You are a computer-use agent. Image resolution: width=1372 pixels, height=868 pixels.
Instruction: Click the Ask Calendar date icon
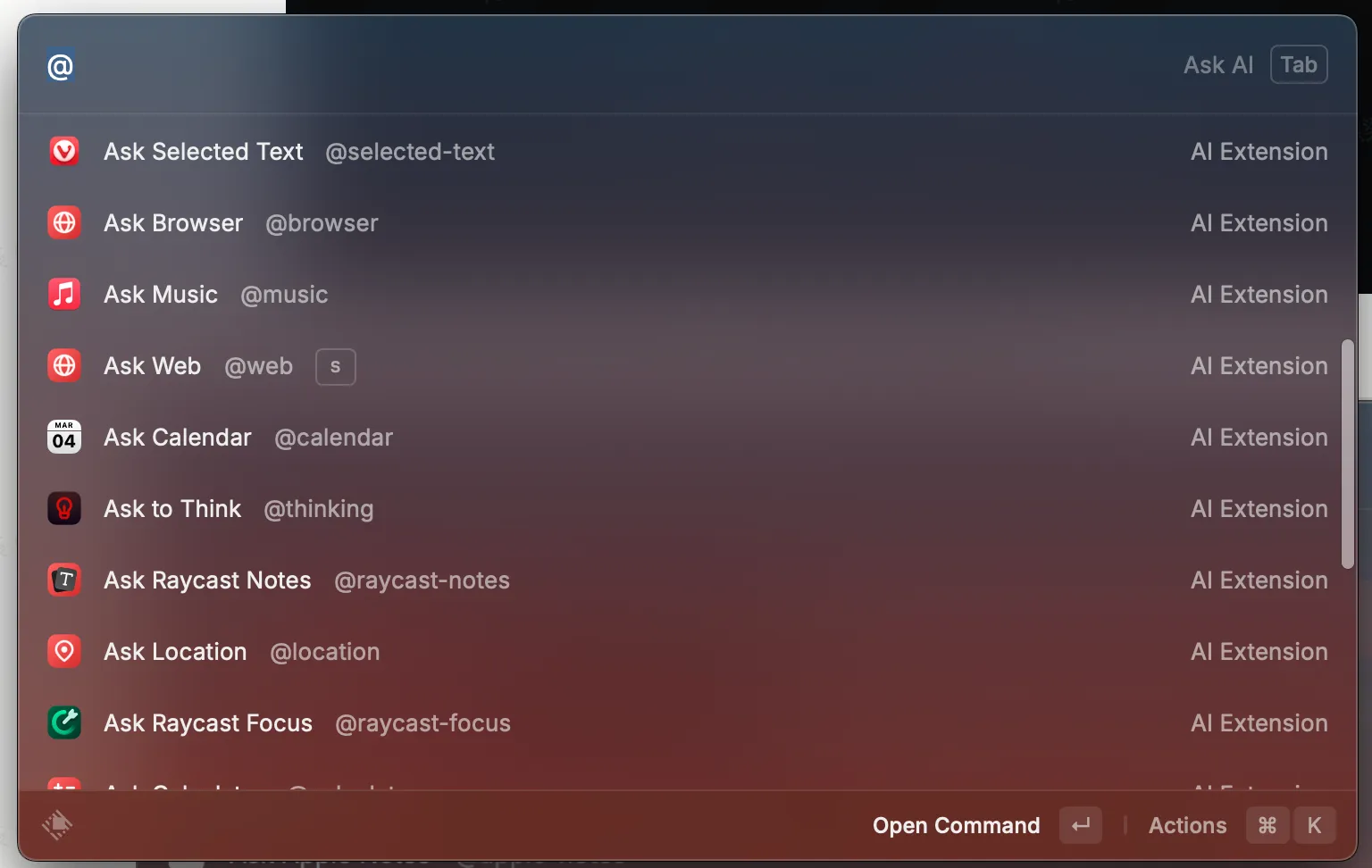(x=64, y=437)
